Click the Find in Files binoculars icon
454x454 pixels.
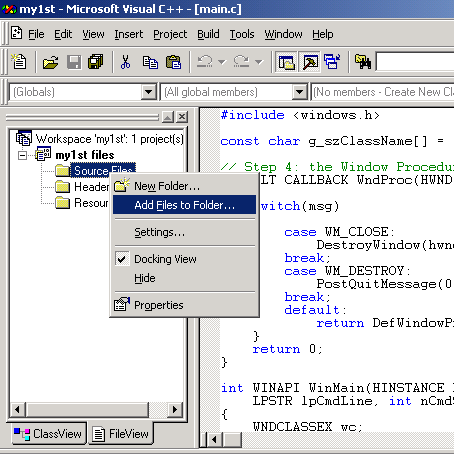363,62
